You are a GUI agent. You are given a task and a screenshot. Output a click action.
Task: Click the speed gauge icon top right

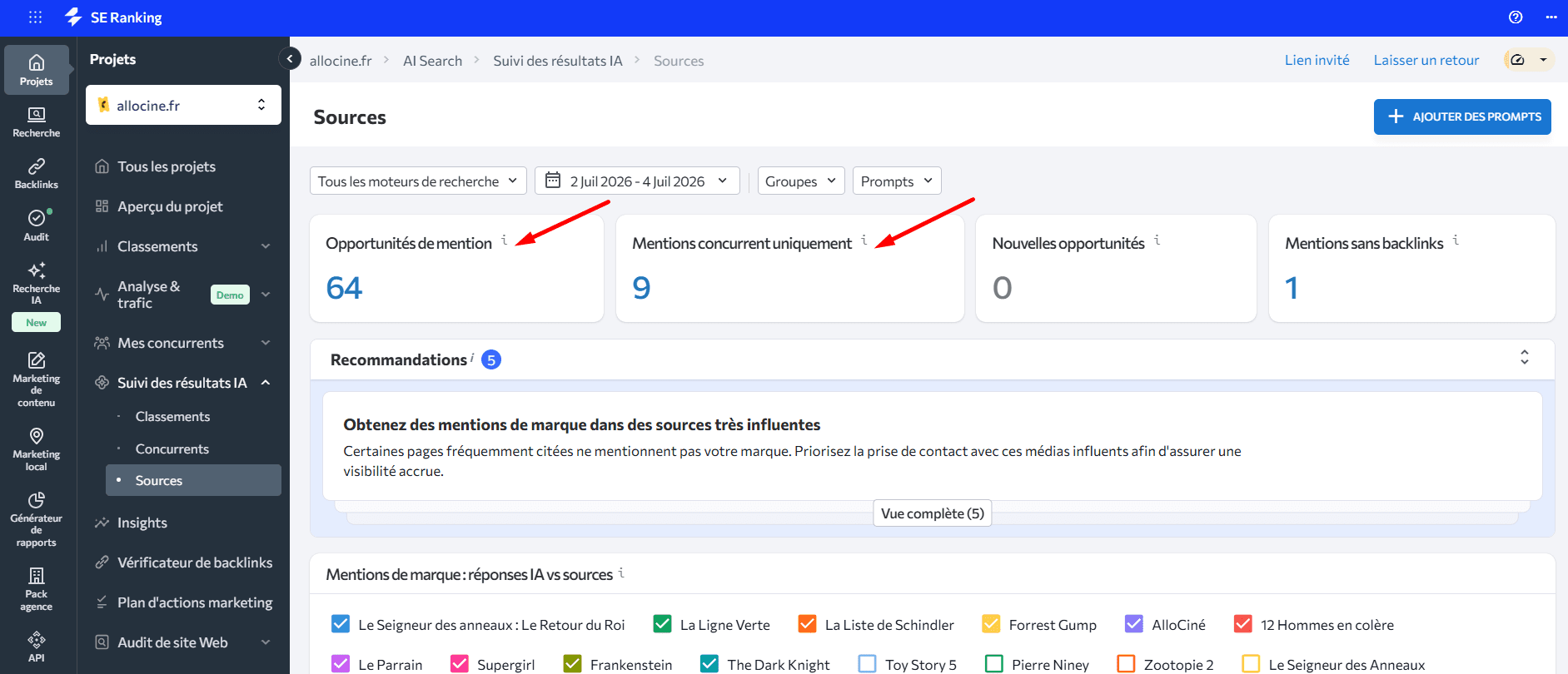pyautogui.click(x=1518, y=60)
